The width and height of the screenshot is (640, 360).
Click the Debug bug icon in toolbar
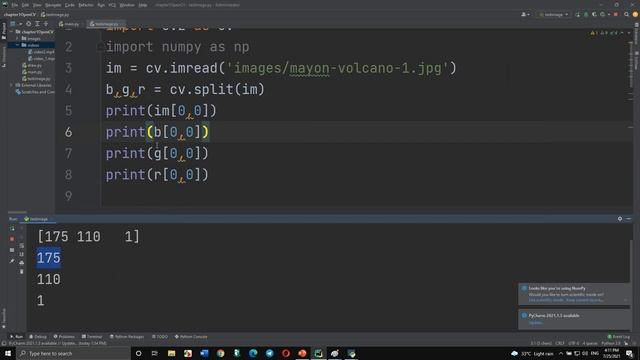pyautogui.click(x=586, y=15)
